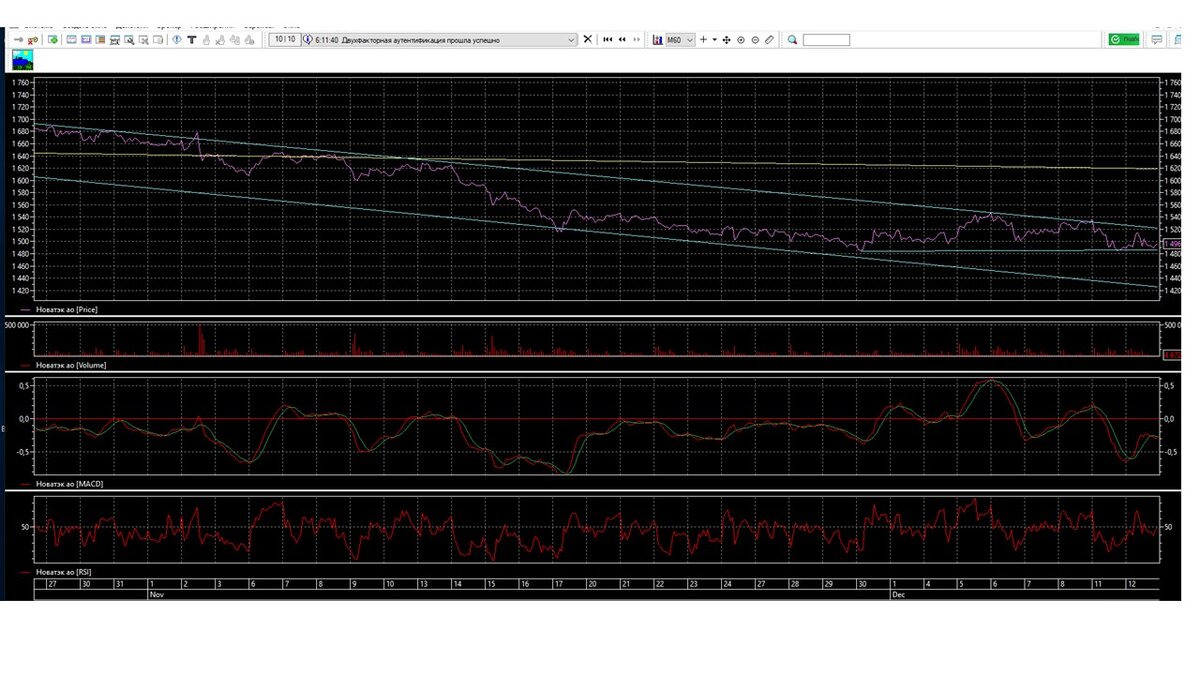
Task: Focus the search input field in toolbar
Action: pyautogui.click(x=826, y=40)
